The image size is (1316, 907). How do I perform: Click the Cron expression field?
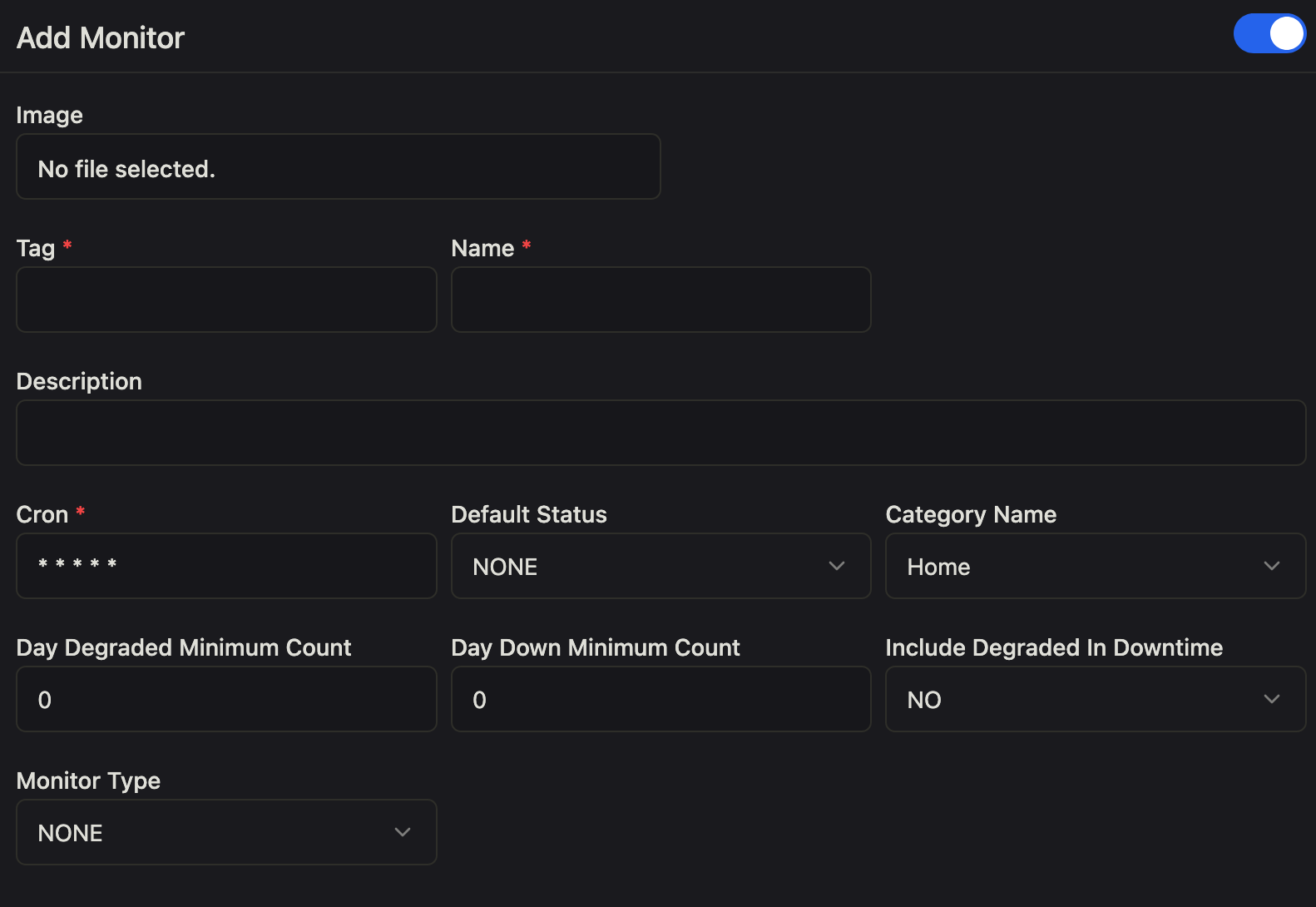tap(226, 566)
